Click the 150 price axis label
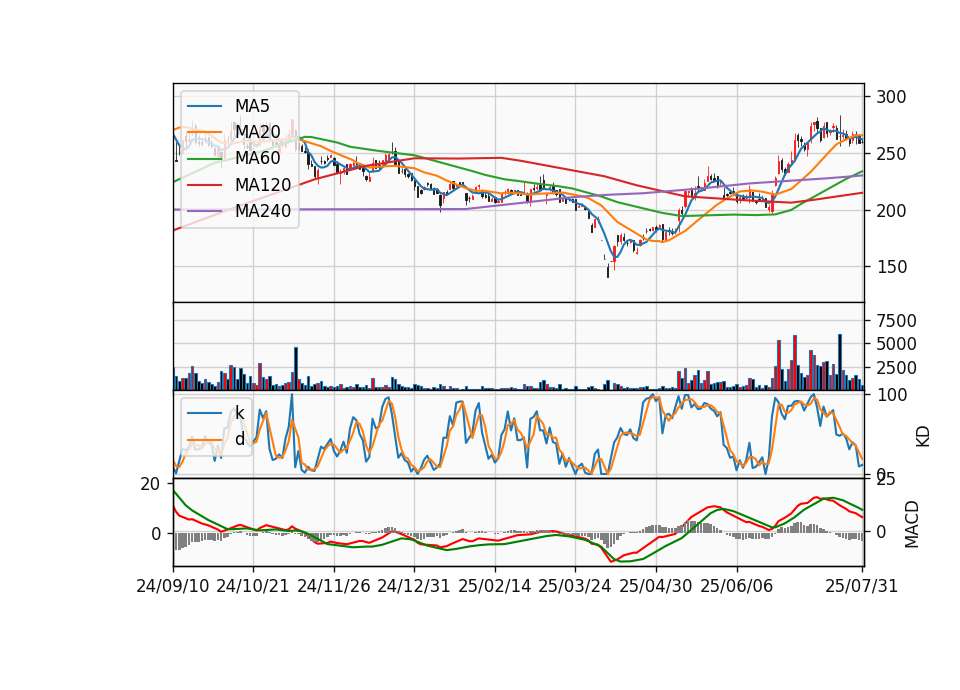This screenshot has height=690, width=960. [891, 267]
